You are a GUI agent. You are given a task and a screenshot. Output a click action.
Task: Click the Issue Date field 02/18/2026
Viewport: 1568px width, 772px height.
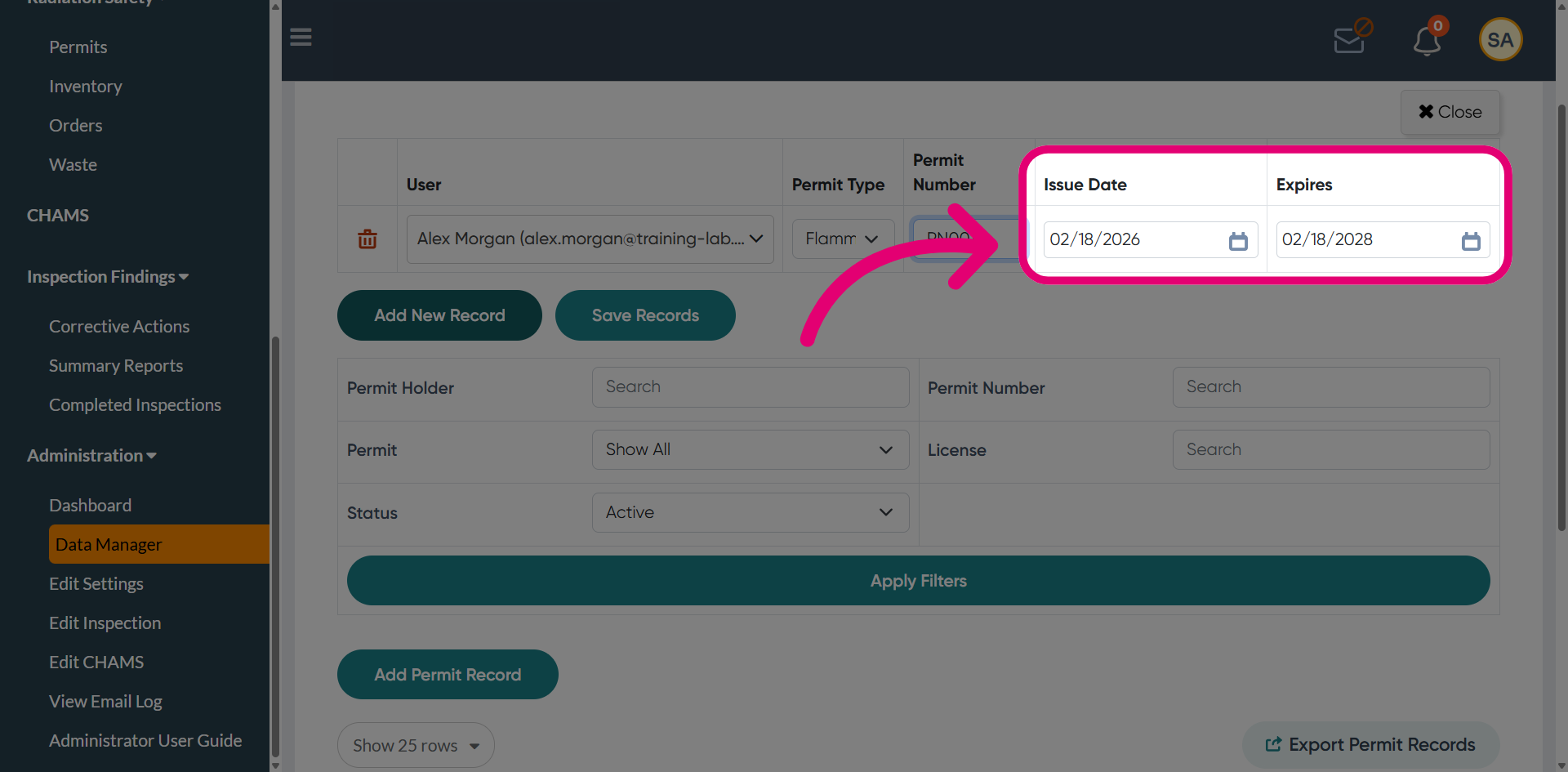click(x=1150, y=239)
